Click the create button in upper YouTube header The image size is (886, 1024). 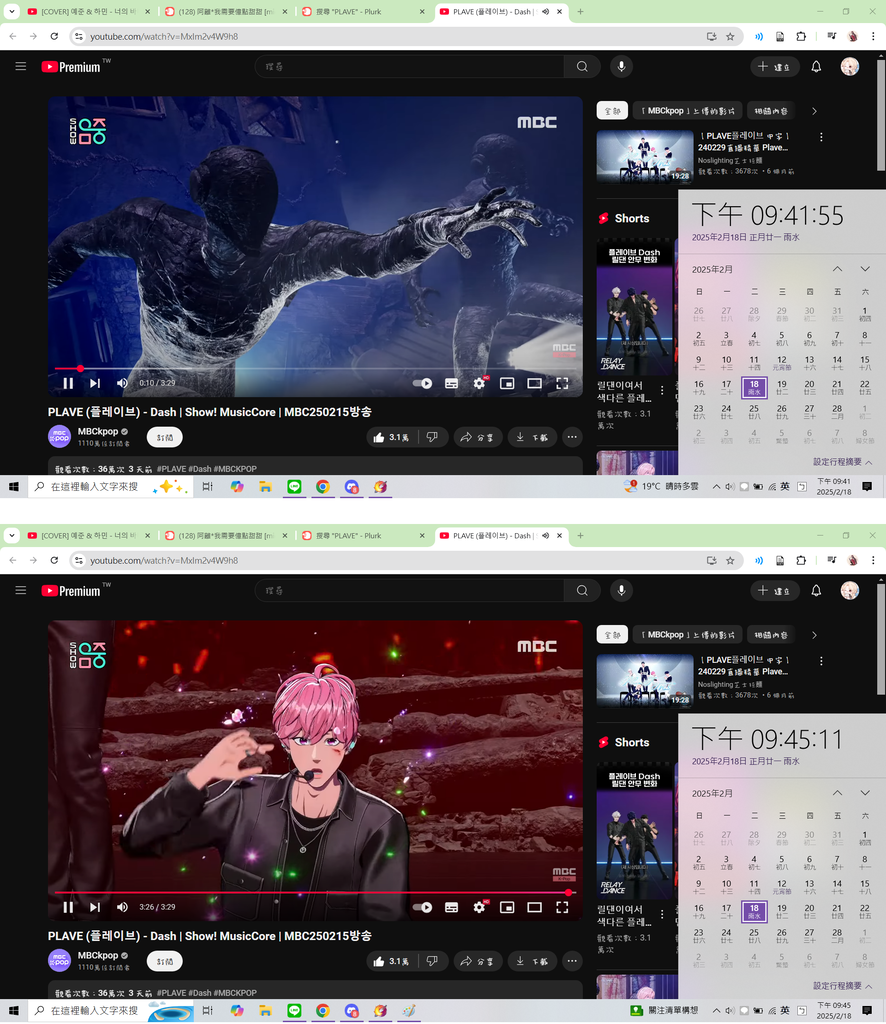[x=774, y=67]
